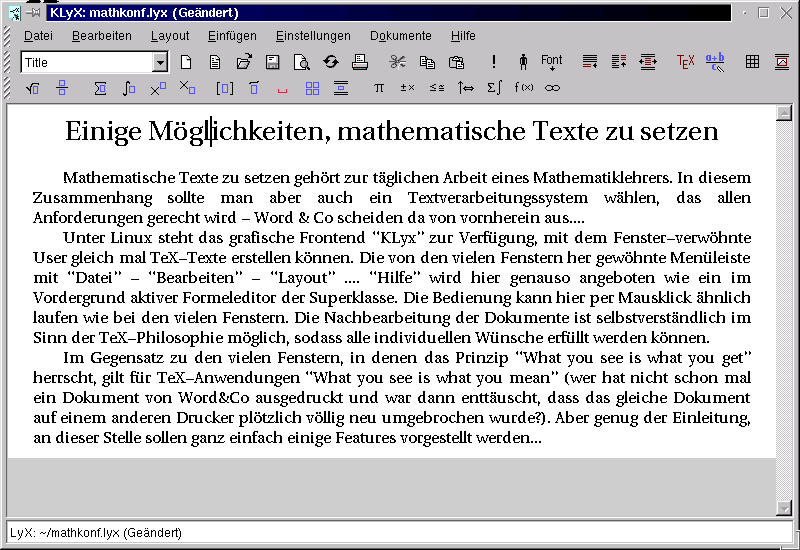Screen dimensions: 800x550
Task: Insert superscript with the x-exponent icon
Action: point(158,89)
